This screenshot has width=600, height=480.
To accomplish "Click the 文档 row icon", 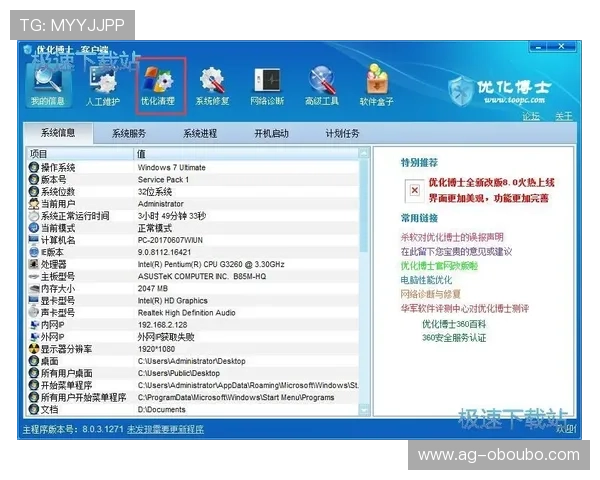I will pos(34,410).
